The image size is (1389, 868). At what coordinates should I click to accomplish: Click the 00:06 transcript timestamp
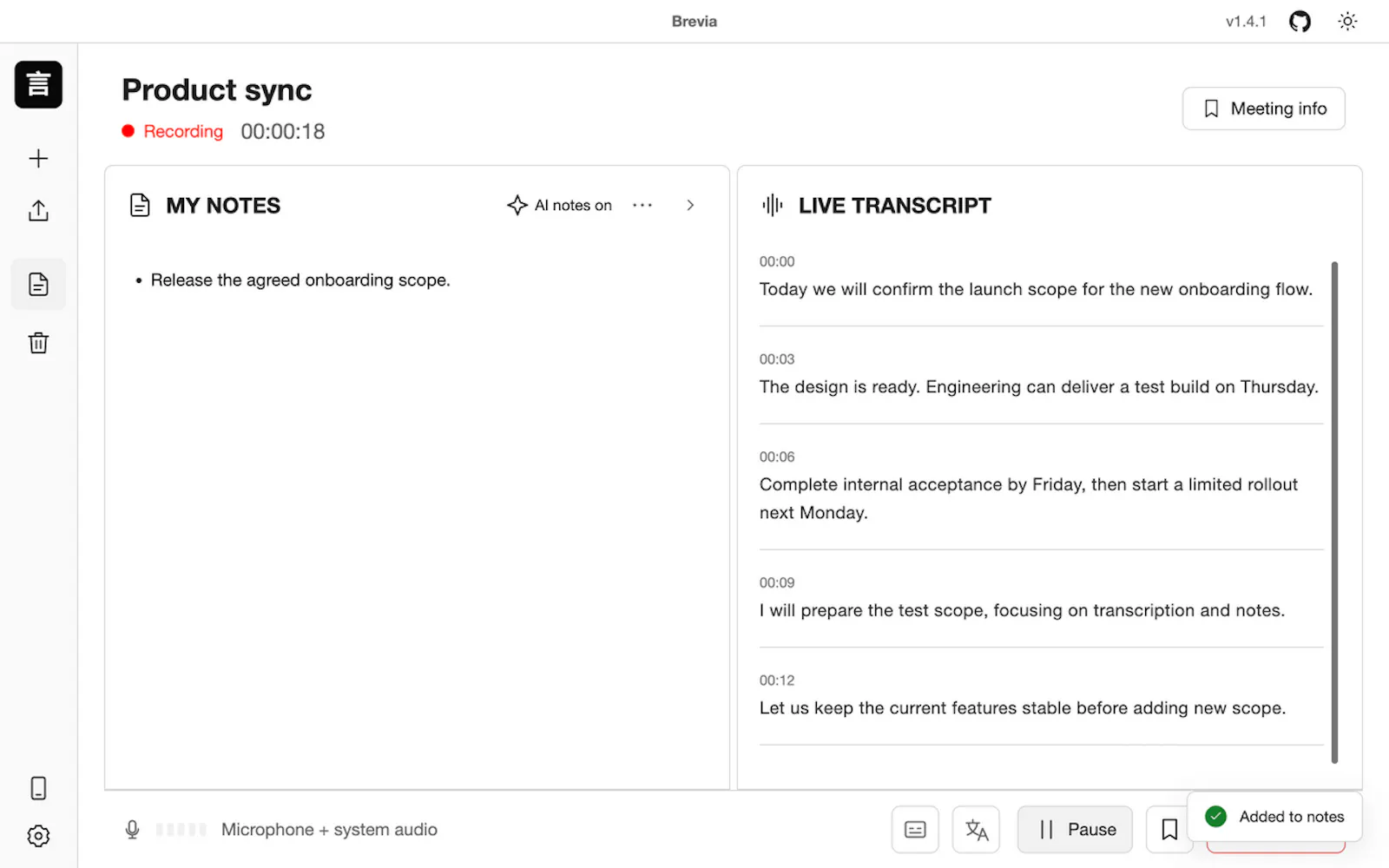coord(777,457)
